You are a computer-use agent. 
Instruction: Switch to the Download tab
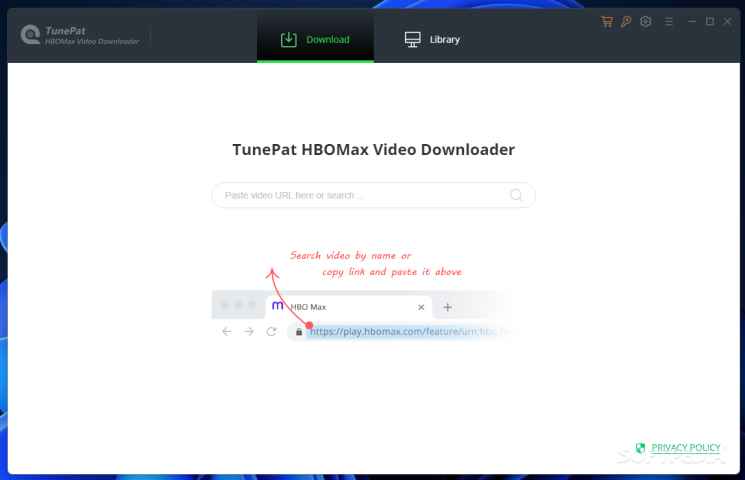[315, 39]
